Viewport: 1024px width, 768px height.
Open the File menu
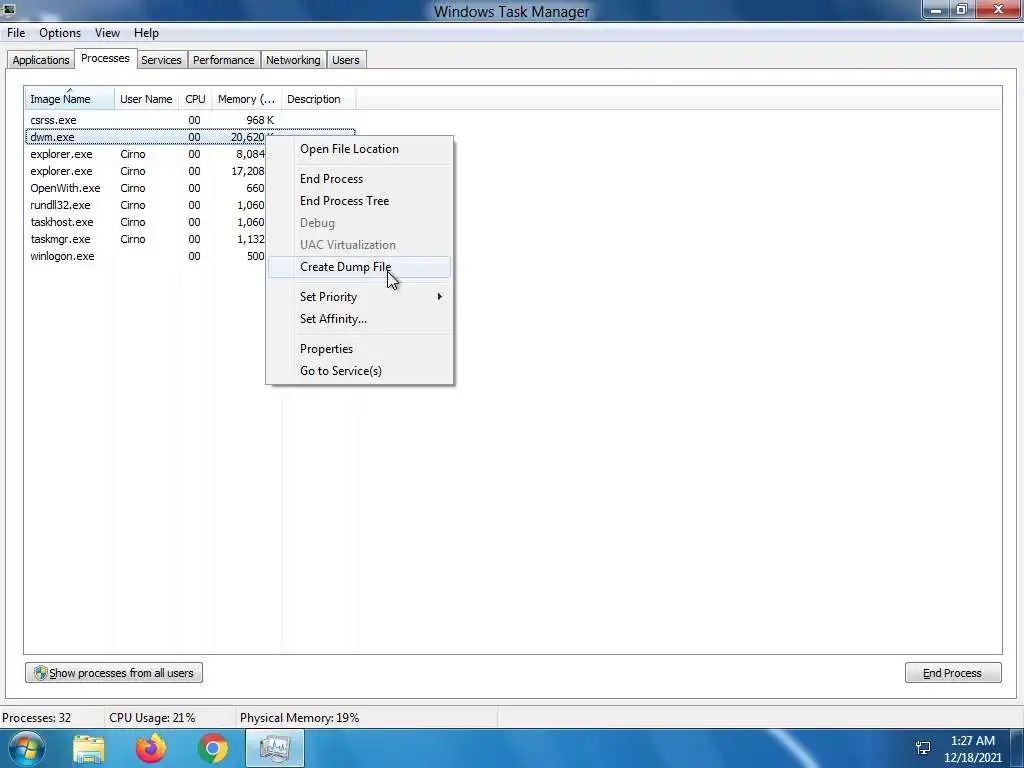coord(16,33)
